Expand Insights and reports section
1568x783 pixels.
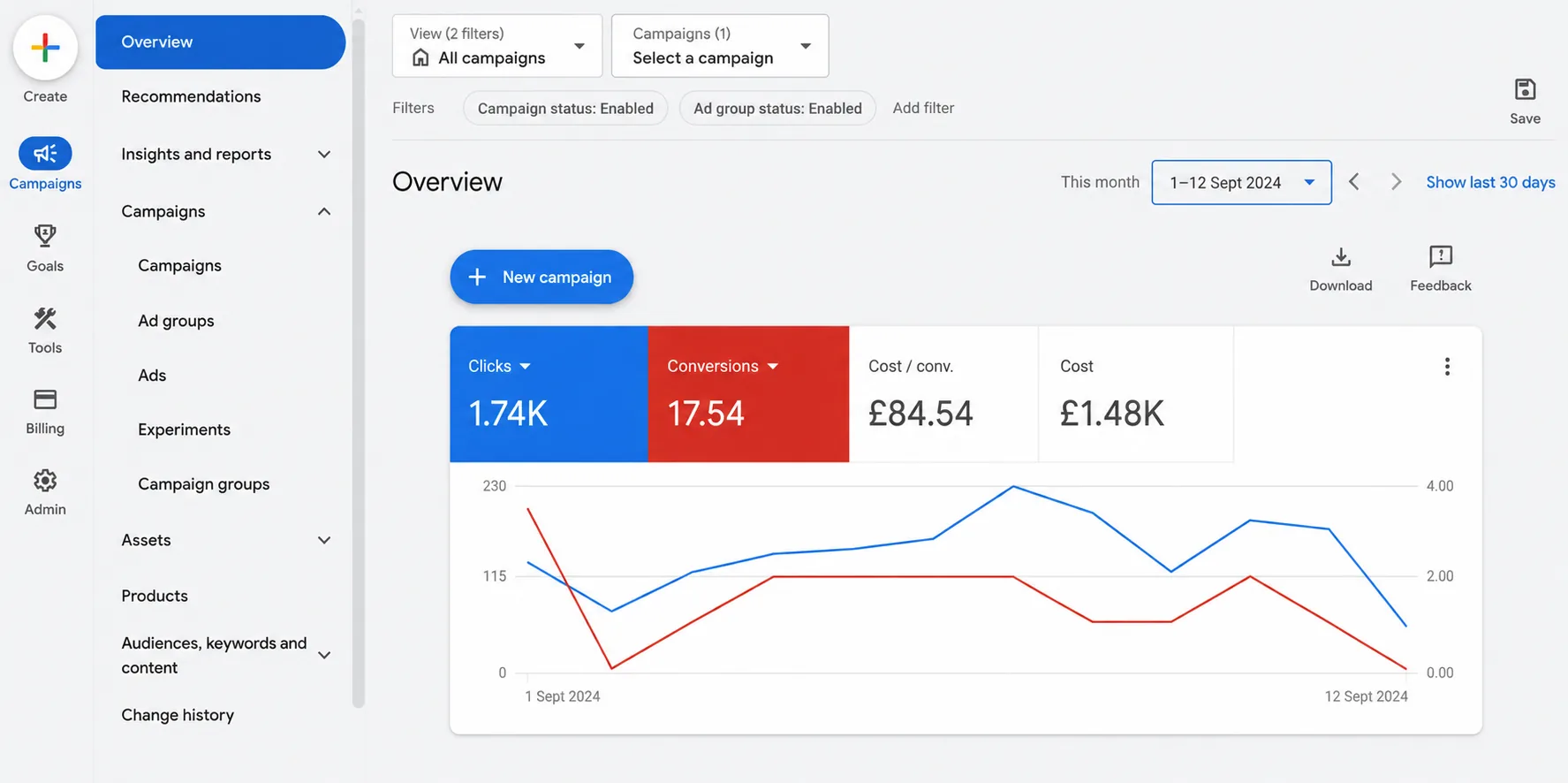[324, 155]
